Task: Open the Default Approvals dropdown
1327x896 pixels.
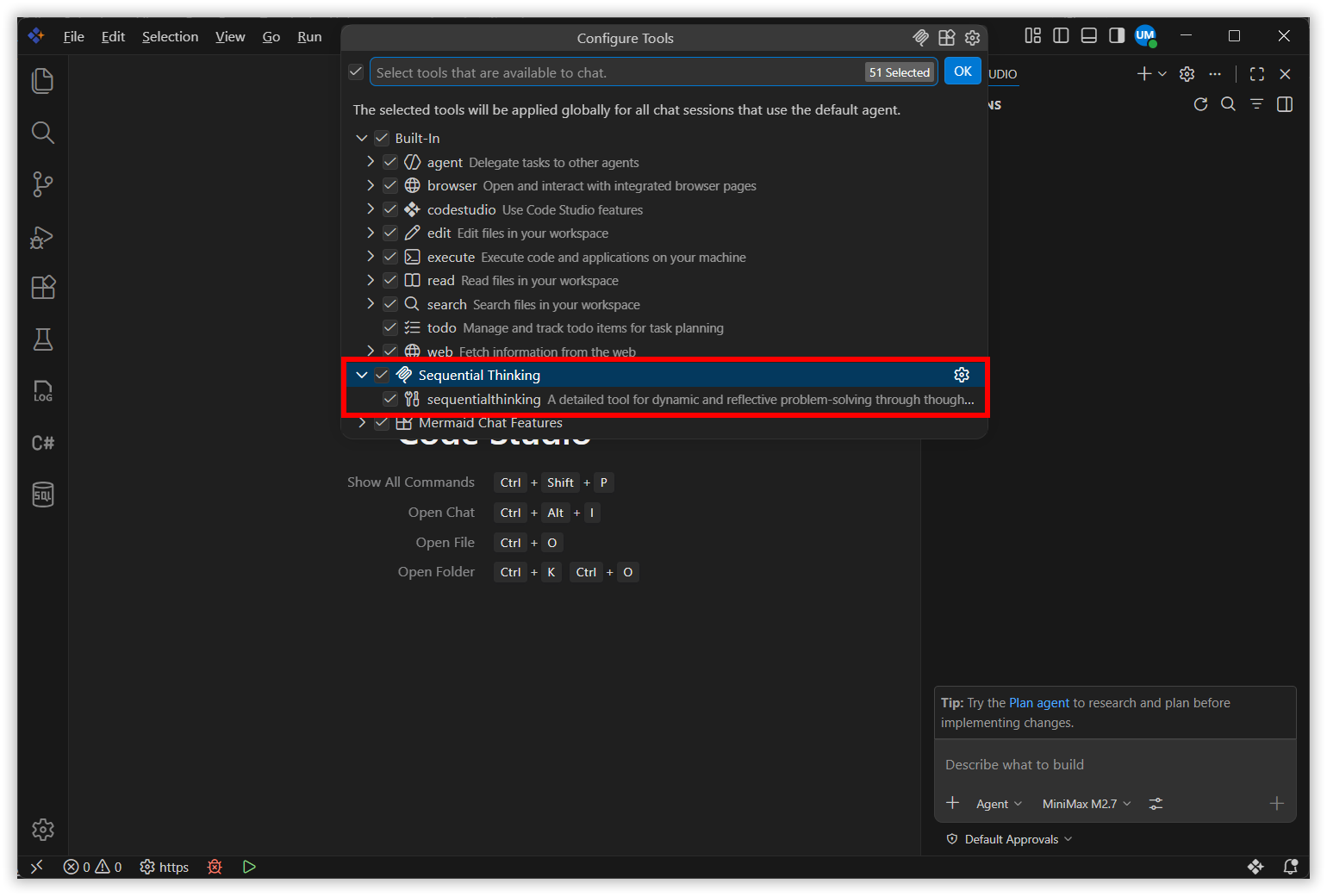Action: [1010, 839]
